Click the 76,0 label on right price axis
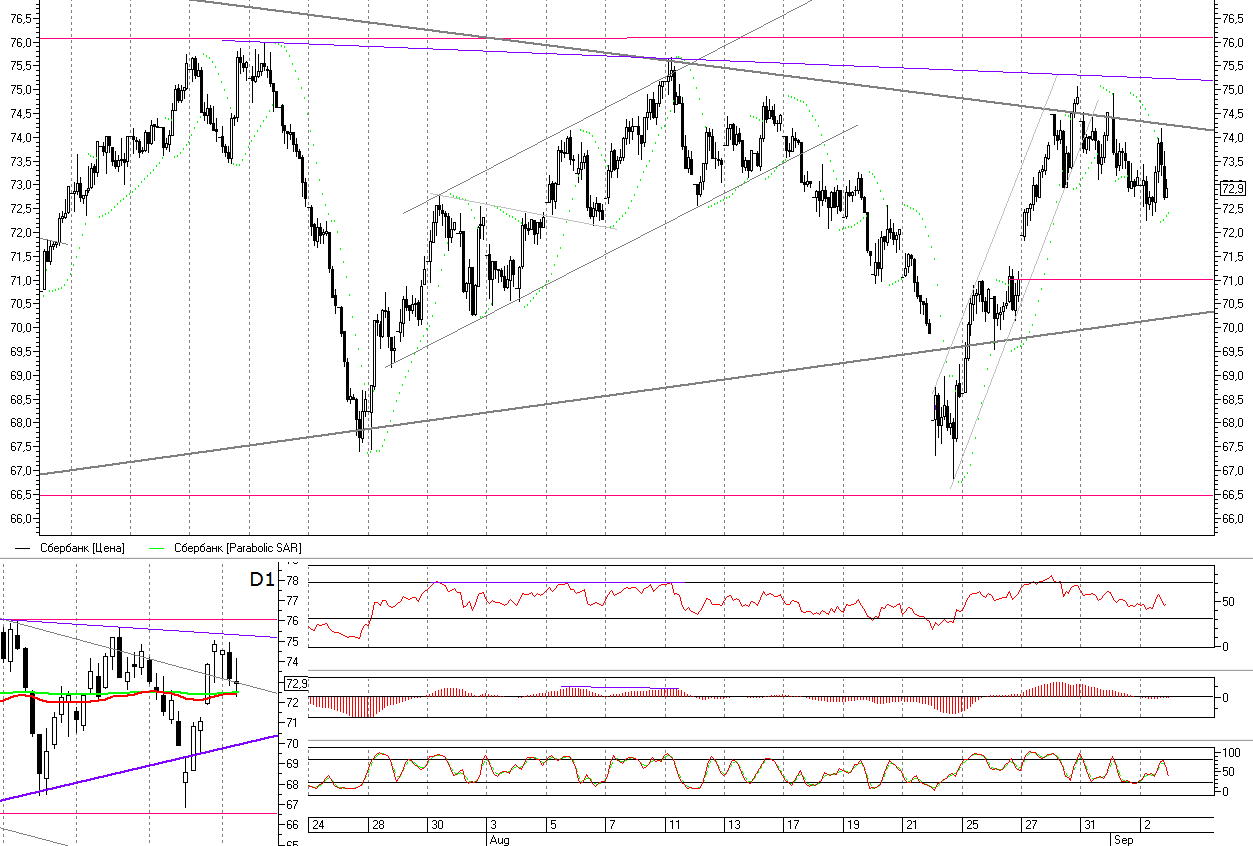Image resolution: width=1253 pixels, height=846 pixels. (x=1231, y=42)
